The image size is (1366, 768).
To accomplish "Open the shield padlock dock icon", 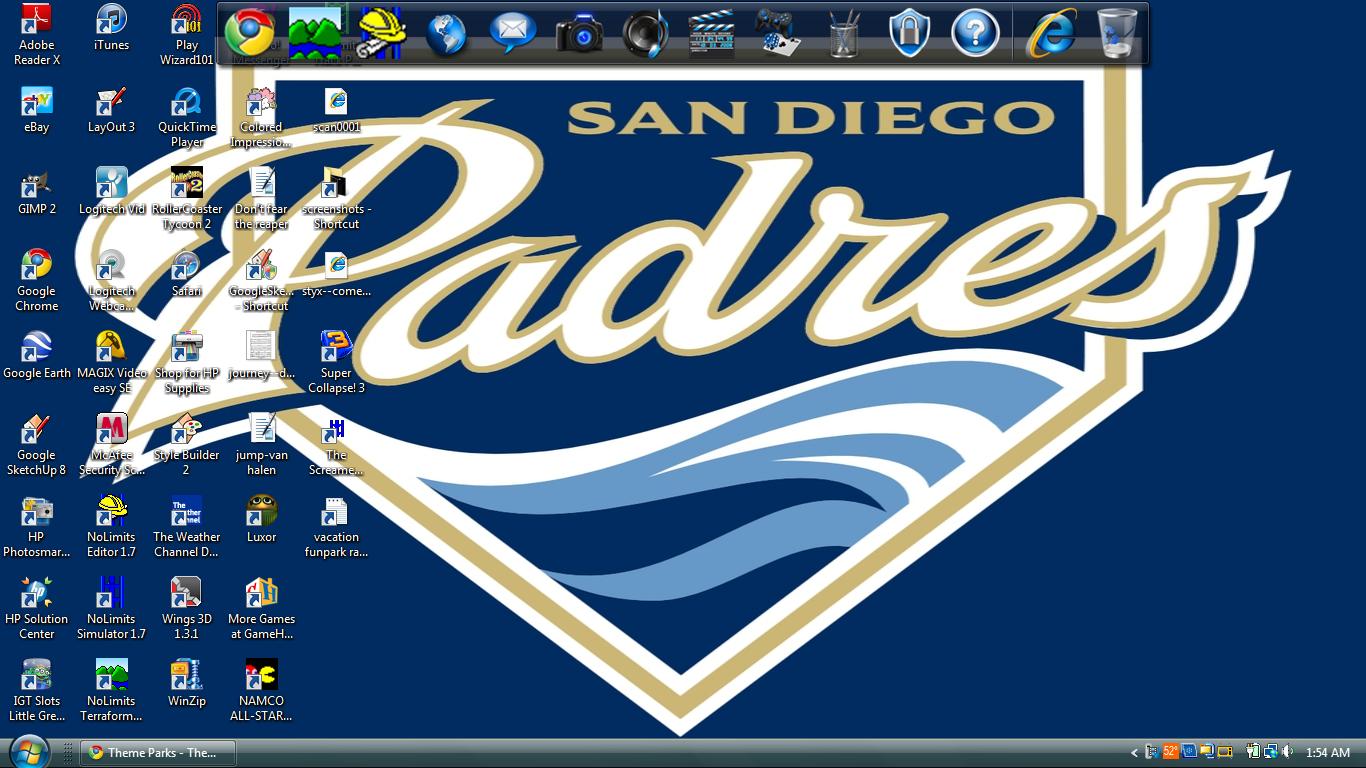I will [x=909, y=33].
